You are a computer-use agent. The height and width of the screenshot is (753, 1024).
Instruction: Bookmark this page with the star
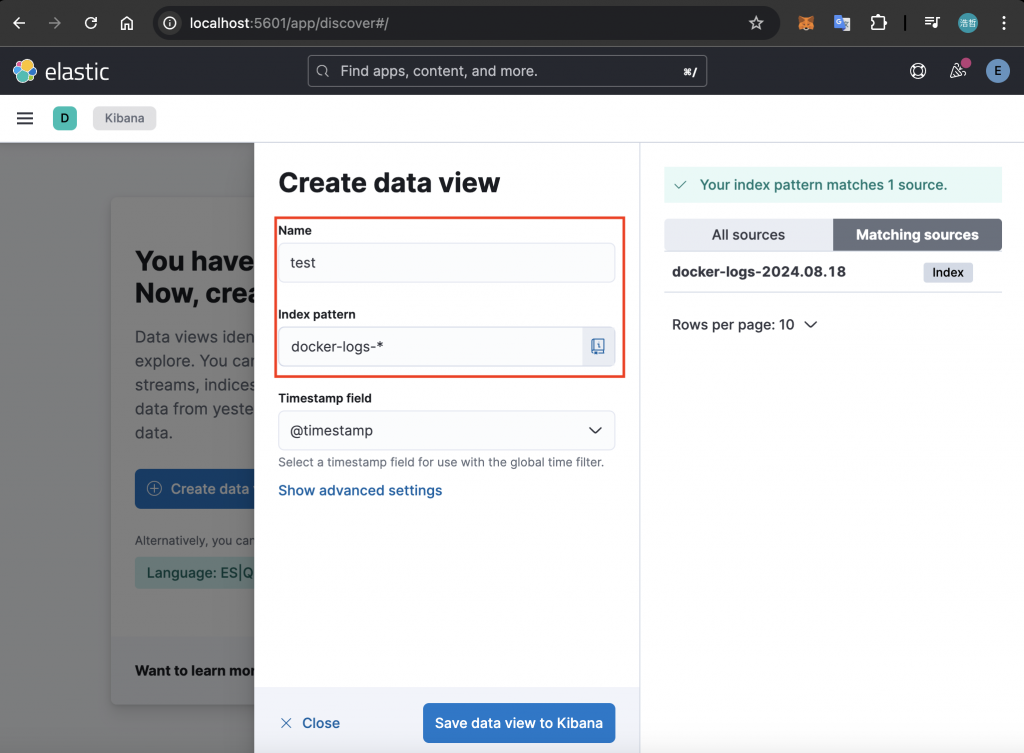coord(756,24)
